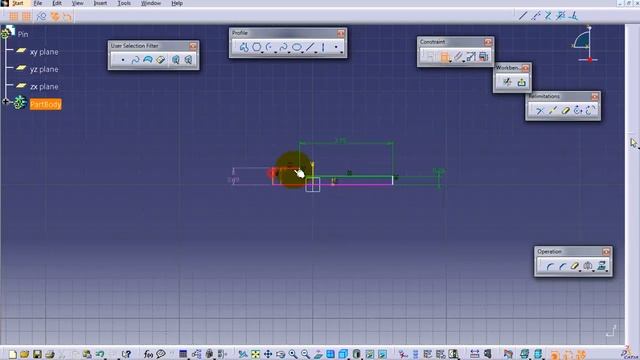Activate the Line tool in Profile toolbar
Screen dimensions: 640x360
(x=310, y=47)
